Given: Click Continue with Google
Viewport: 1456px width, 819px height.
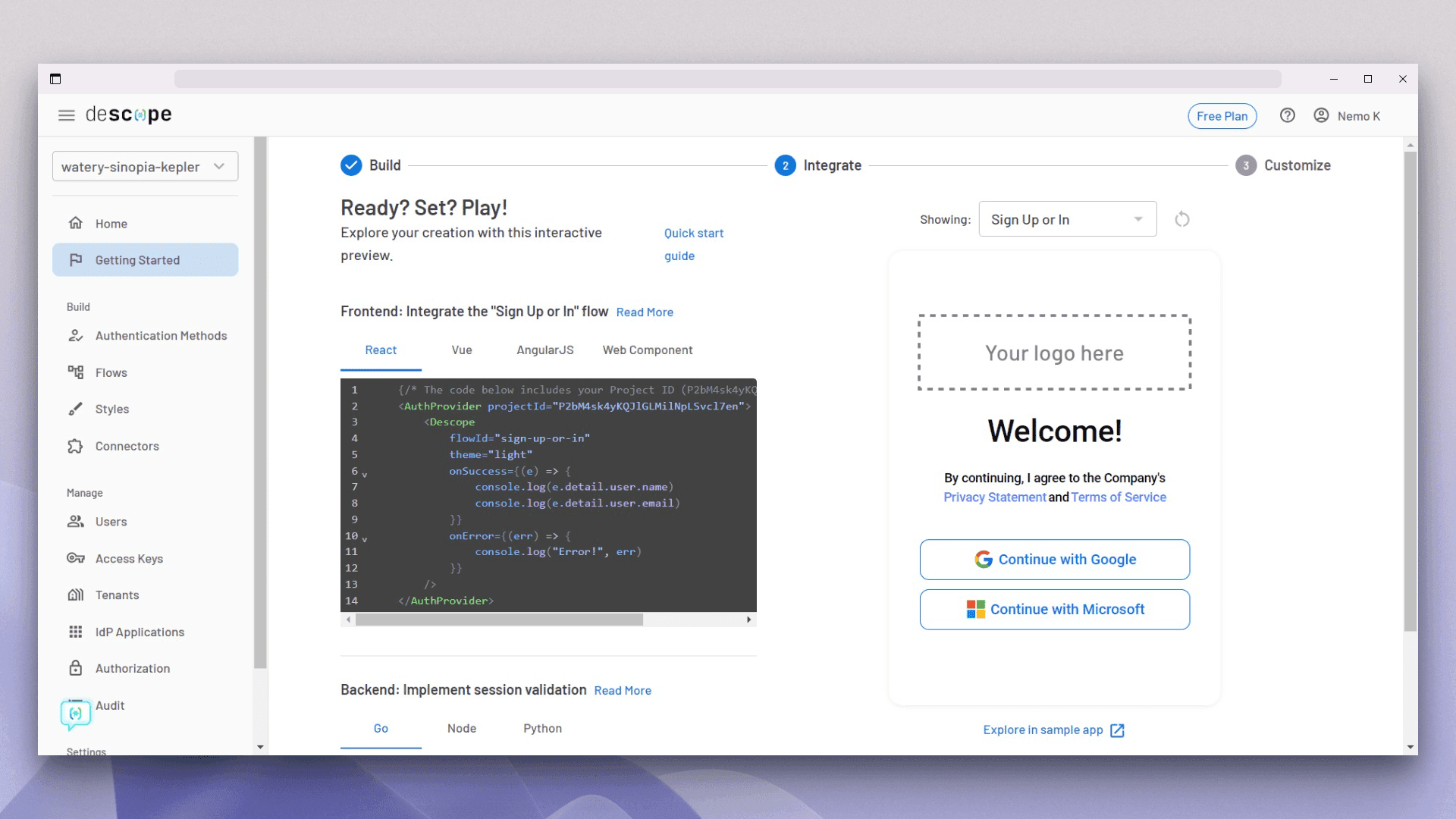Looking at the screenshot, I should pyautogui.click(x=1054, y=559).
